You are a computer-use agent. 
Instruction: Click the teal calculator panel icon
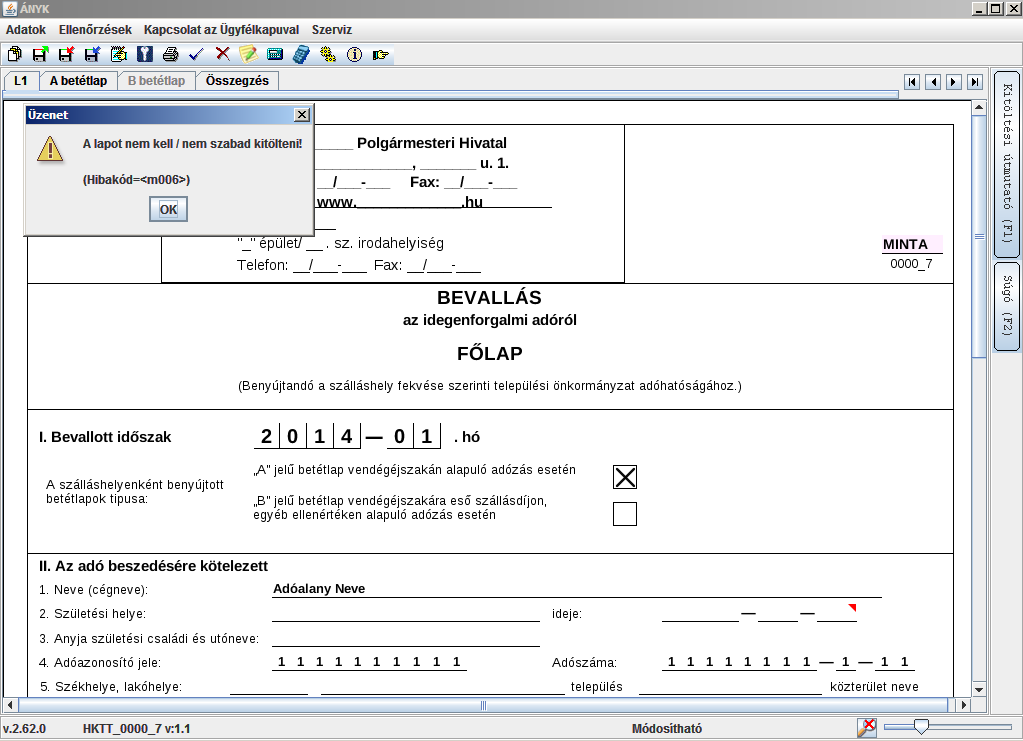[275, 54]
